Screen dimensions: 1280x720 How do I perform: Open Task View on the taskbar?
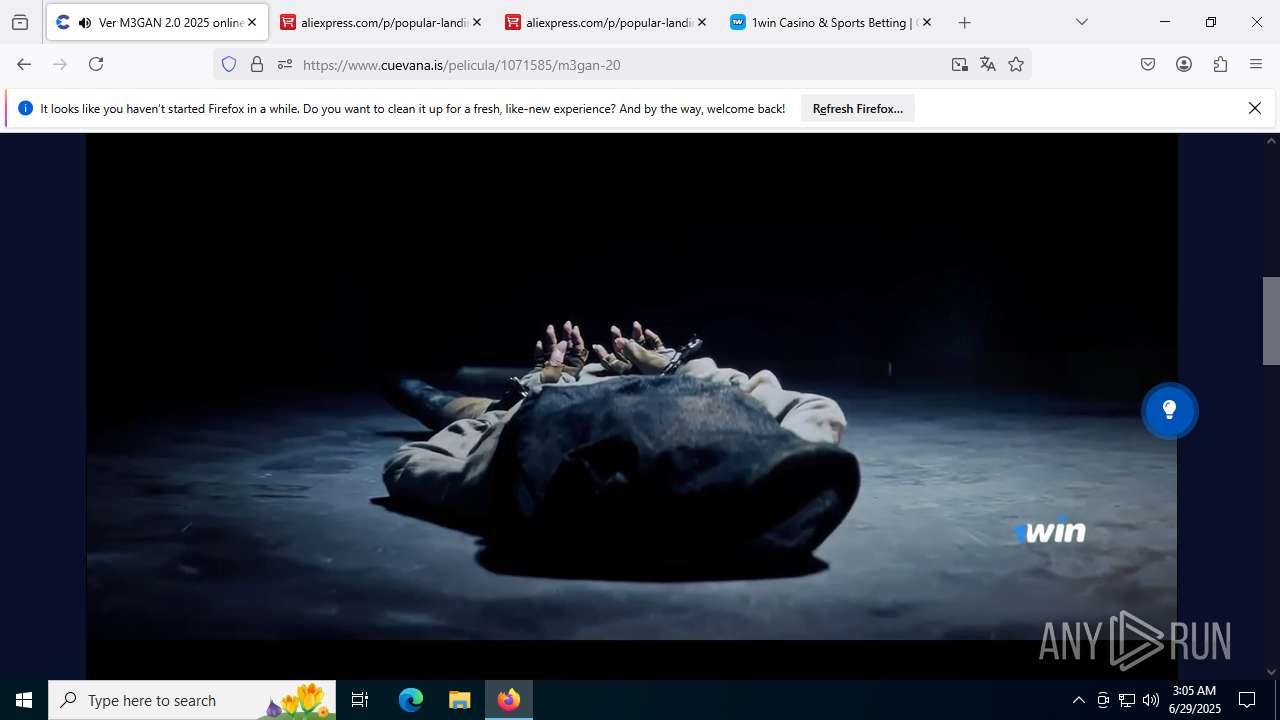(360, 700)
